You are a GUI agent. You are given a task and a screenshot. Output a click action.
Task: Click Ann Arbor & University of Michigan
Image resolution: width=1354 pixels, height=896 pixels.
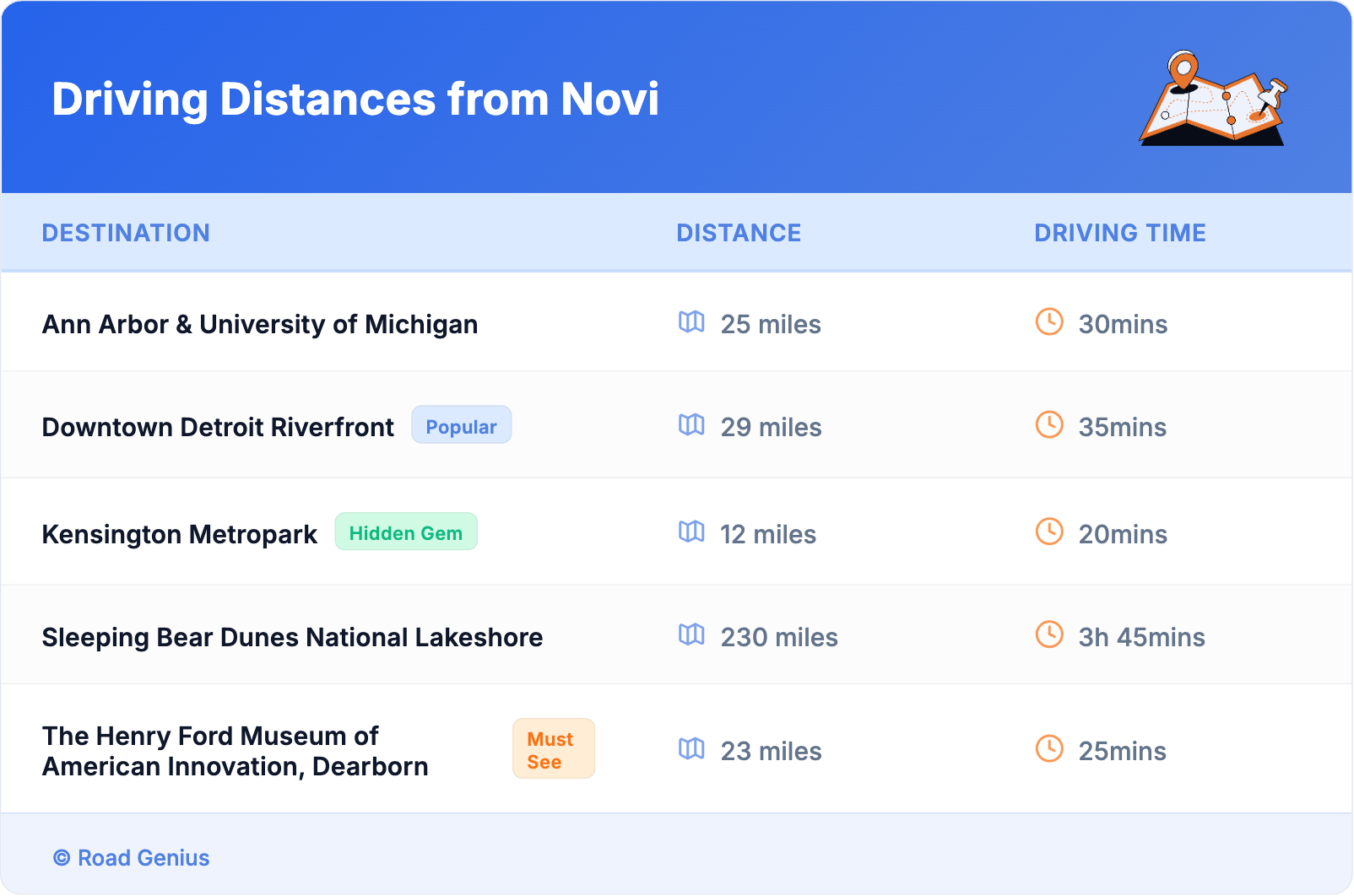[x=260, y=324]
